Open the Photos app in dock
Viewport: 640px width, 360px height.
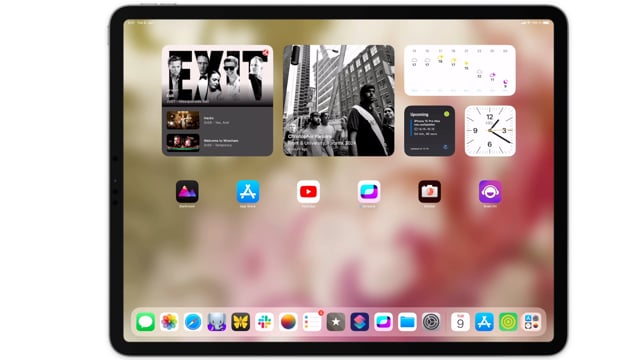[x=169, y=322]
